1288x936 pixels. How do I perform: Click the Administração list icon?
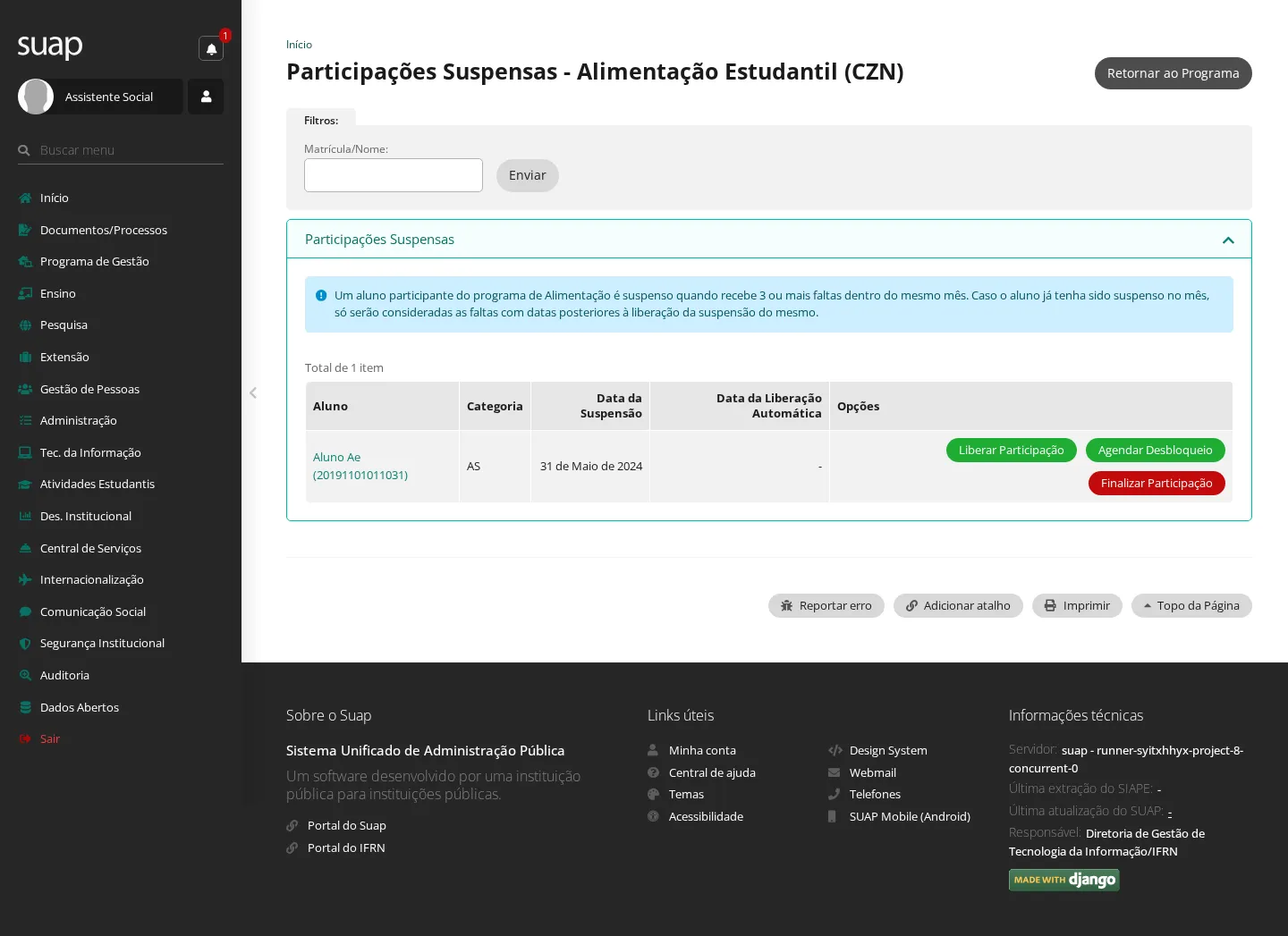tap(25, 420)
